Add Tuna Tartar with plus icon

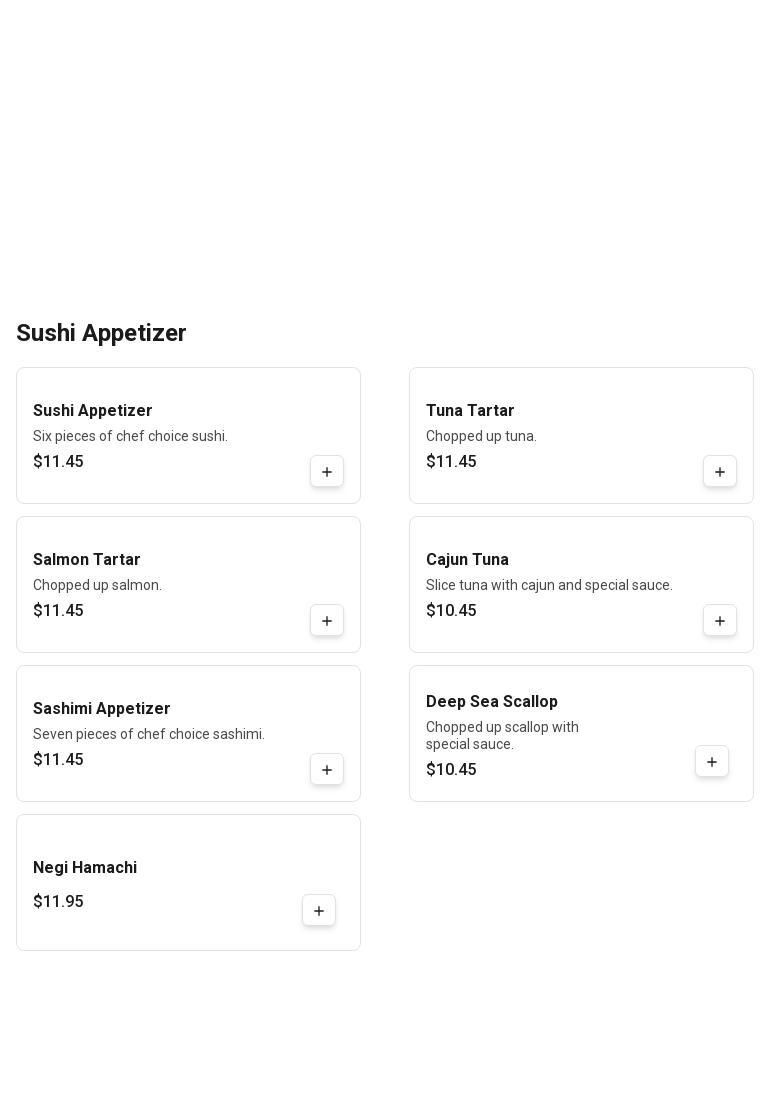click(x=720, y=472)
